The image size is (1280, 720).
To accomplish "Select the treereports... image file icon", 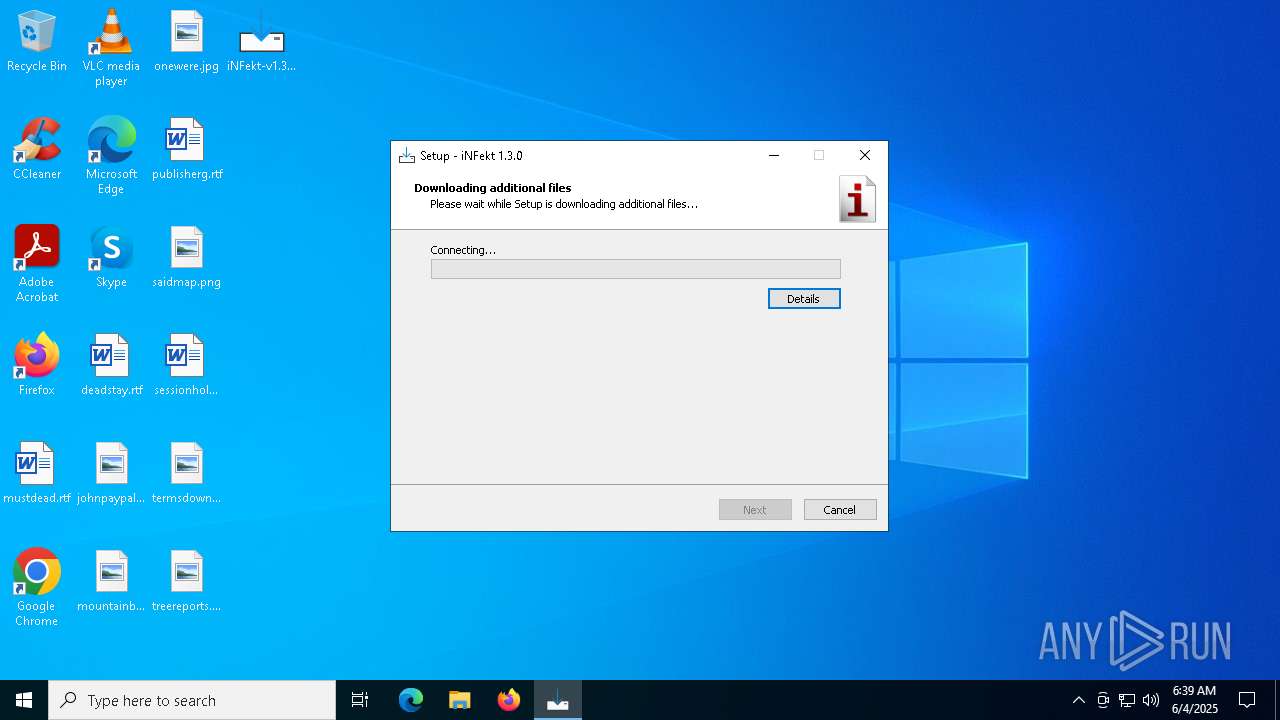I will pos(187,581).
